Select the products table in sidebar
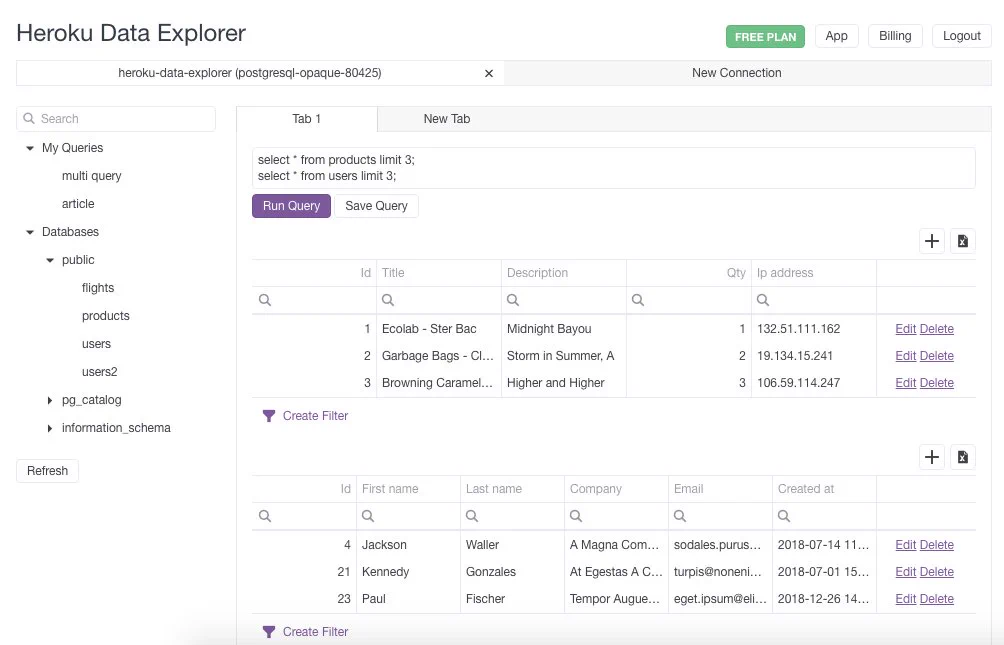 pos(106,316)
